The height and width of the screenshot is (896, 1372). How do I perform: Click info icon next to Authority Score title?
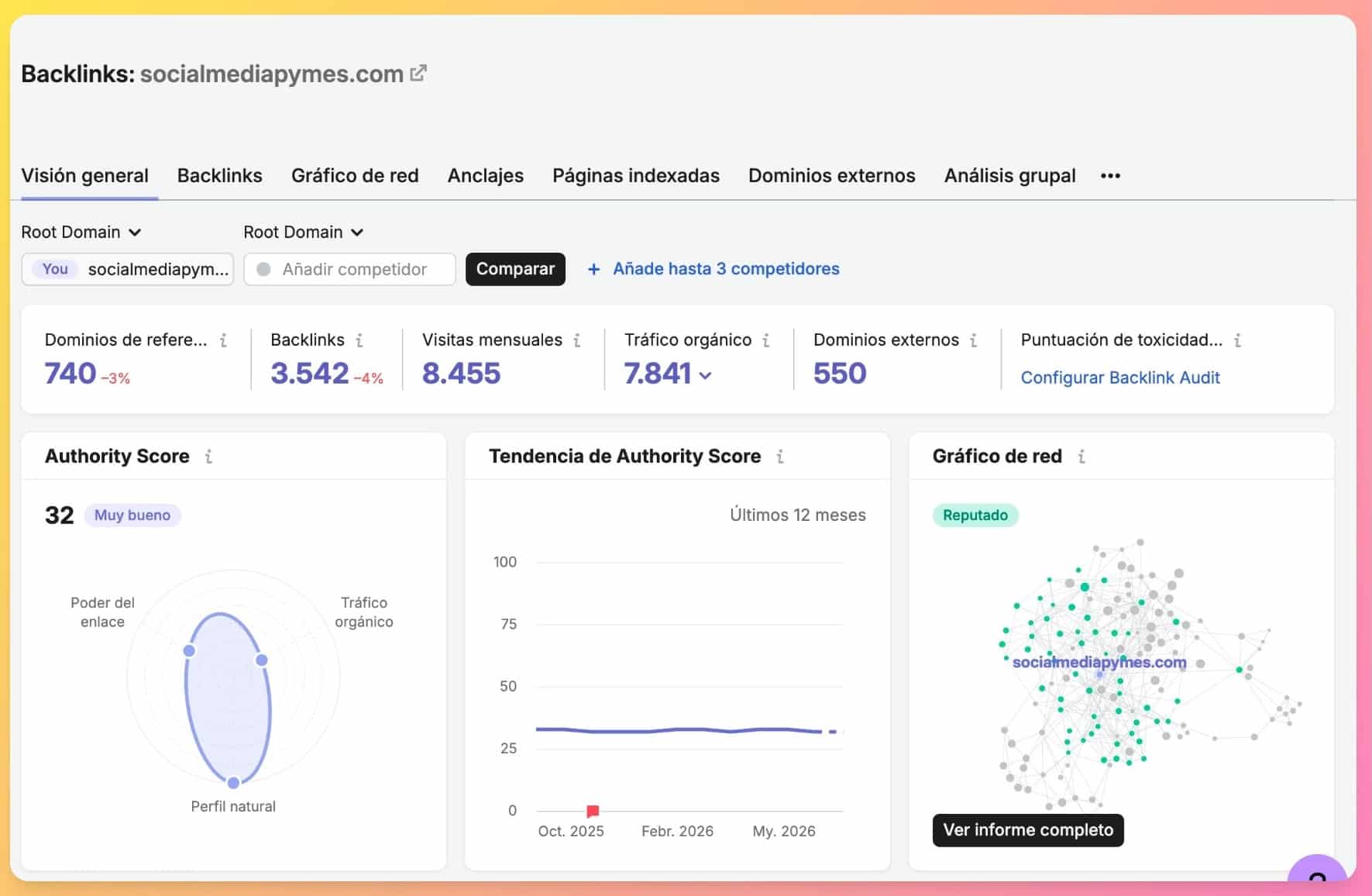(x=208, y=456)
